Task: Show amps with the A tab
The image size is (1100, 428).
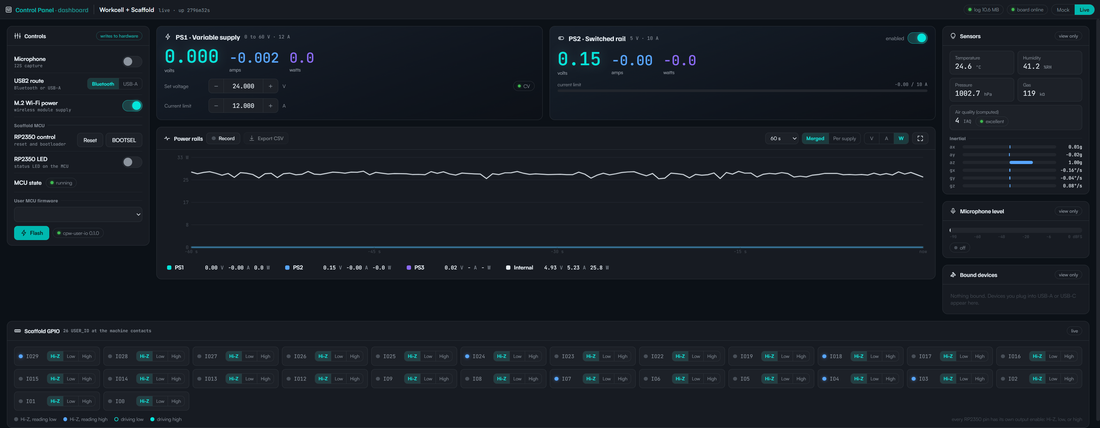Action: [x=887, y=139]
